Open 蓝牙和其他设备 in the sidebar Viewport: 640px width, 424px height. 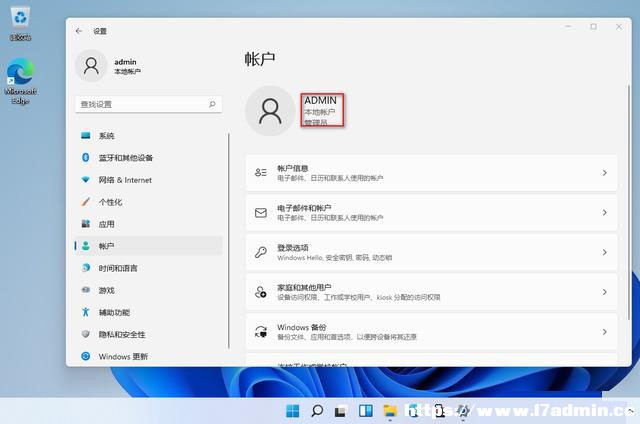point(149,158)
